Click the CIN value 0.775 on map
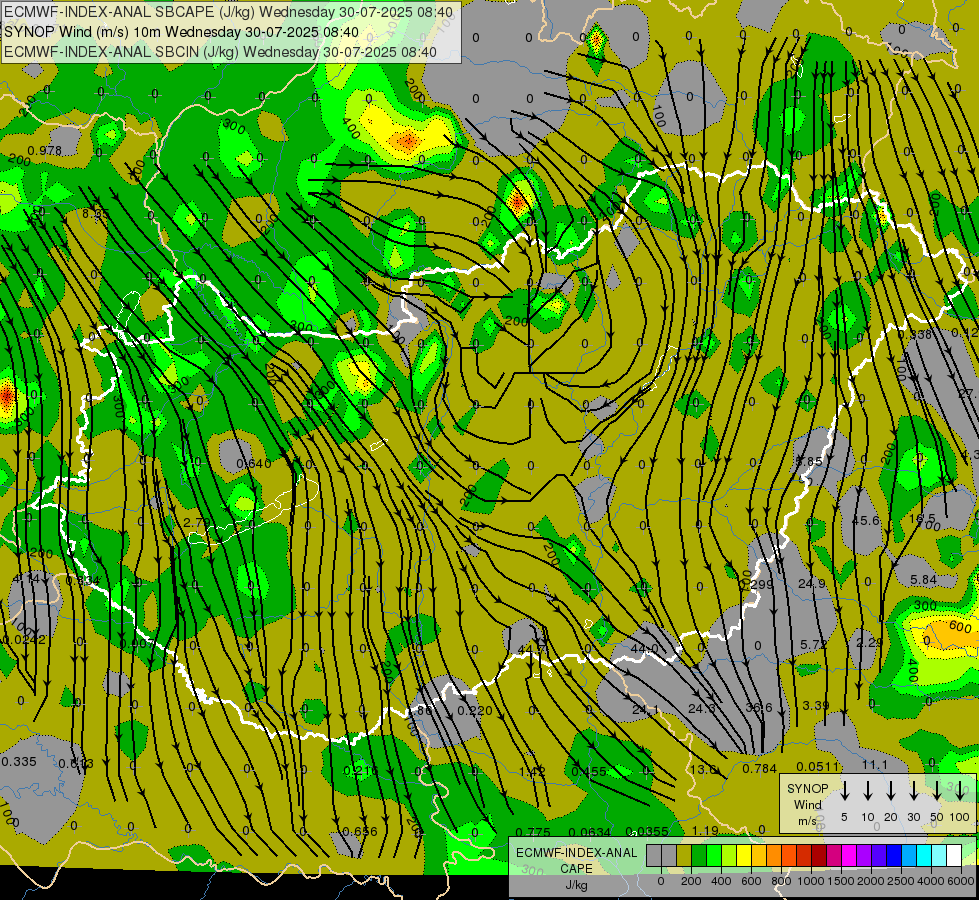Image resolution: width=979 pixels, height=900 pixels. [534, 832]
